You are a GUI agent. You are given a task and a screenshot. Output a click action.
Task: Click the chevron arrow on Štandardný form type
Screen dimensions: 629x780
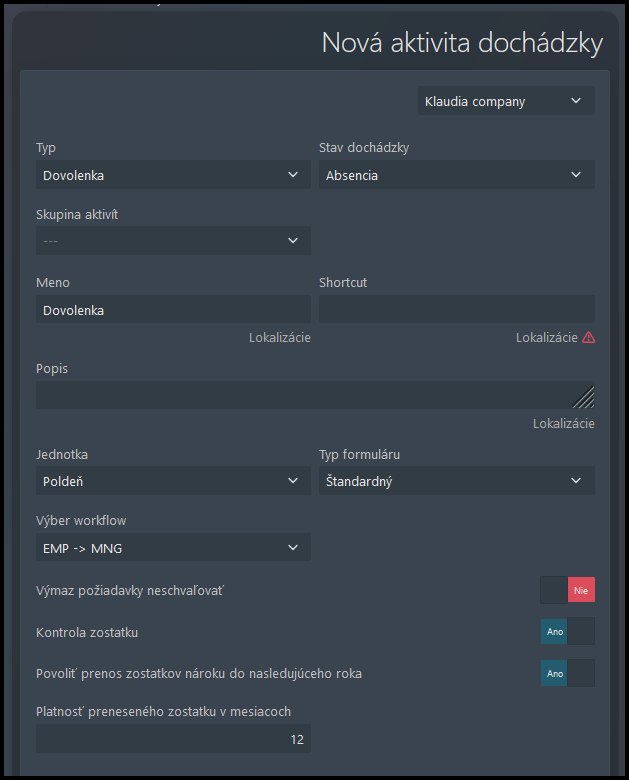click(x=576, y=481)
